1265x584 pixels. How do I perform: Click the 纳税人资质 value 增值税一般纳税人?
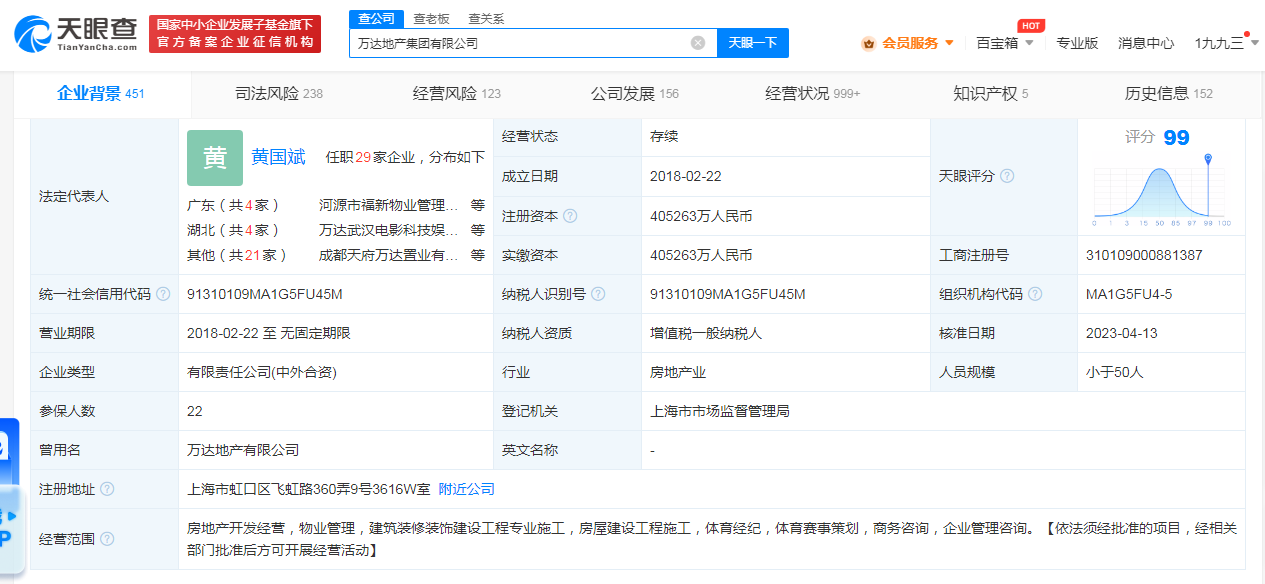[706, 333]
